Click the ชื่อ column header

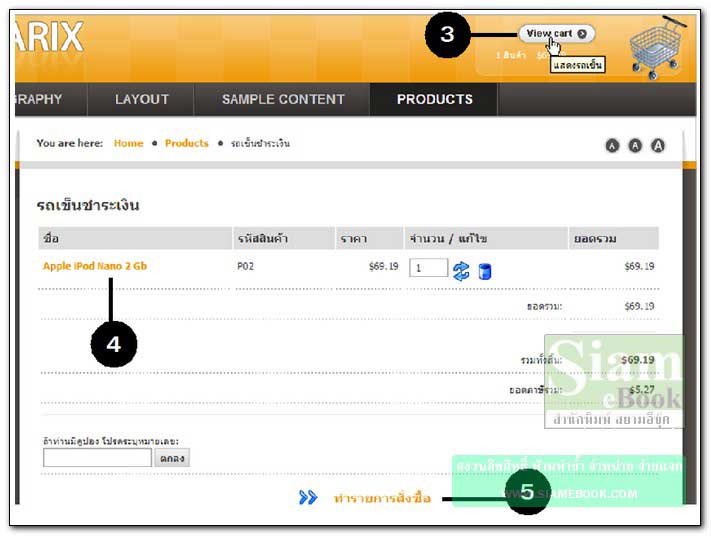[135, 238]
